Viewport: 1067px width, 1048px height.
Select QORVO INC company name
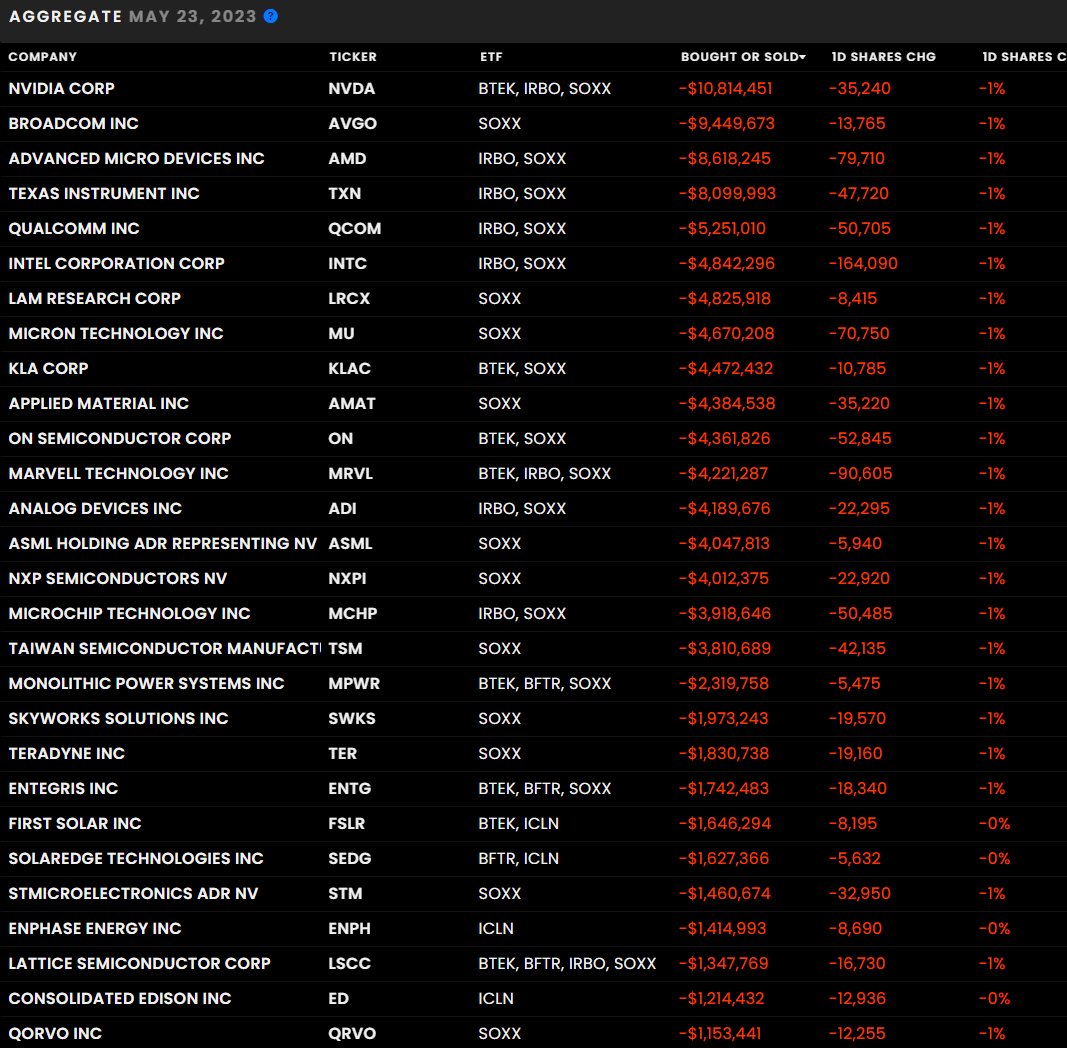coord(55,1034)
